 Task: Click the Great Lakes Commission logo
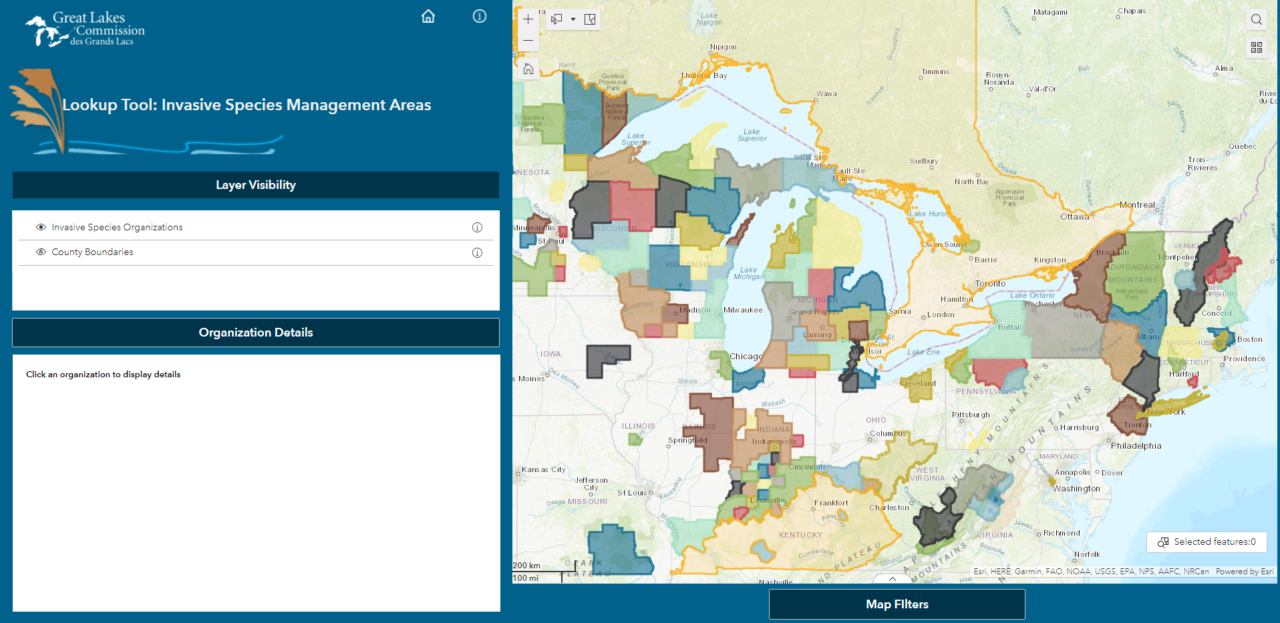click(x=84, y=28)
